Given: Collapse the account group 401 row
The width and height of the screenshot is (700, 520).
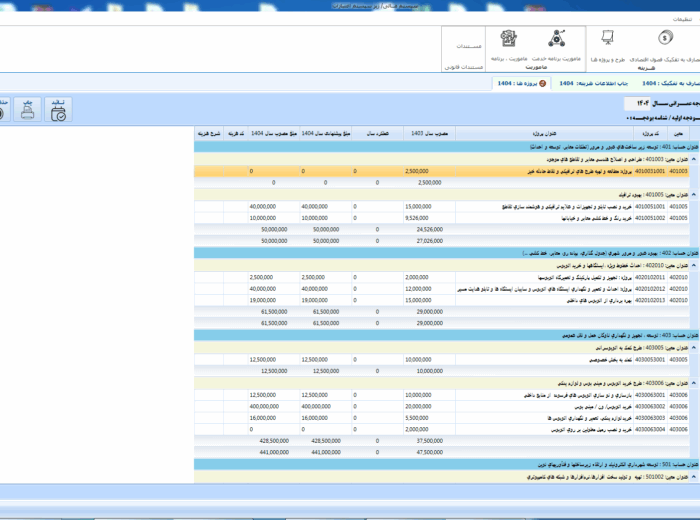Looking at the screenshot, I should [x=693, y=146].
